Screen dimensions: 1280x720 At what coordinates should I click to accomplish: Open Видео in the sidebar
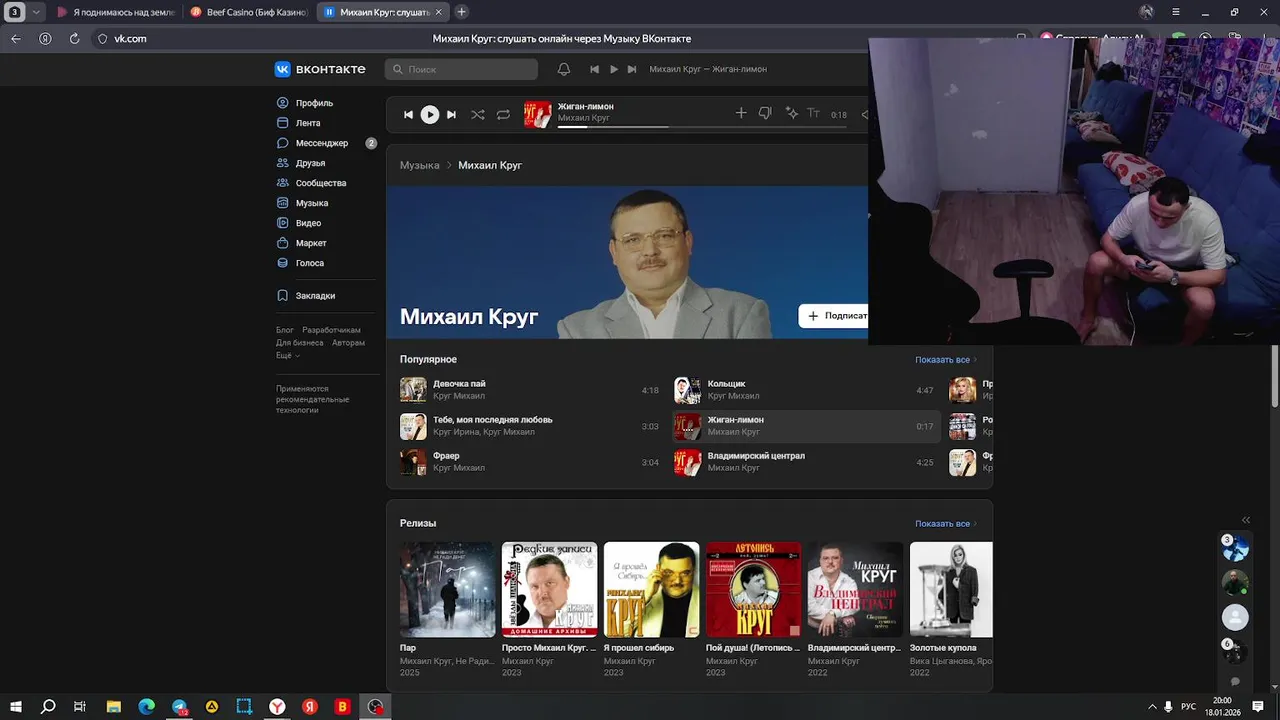pyautogui.click(x=308, y=223)
